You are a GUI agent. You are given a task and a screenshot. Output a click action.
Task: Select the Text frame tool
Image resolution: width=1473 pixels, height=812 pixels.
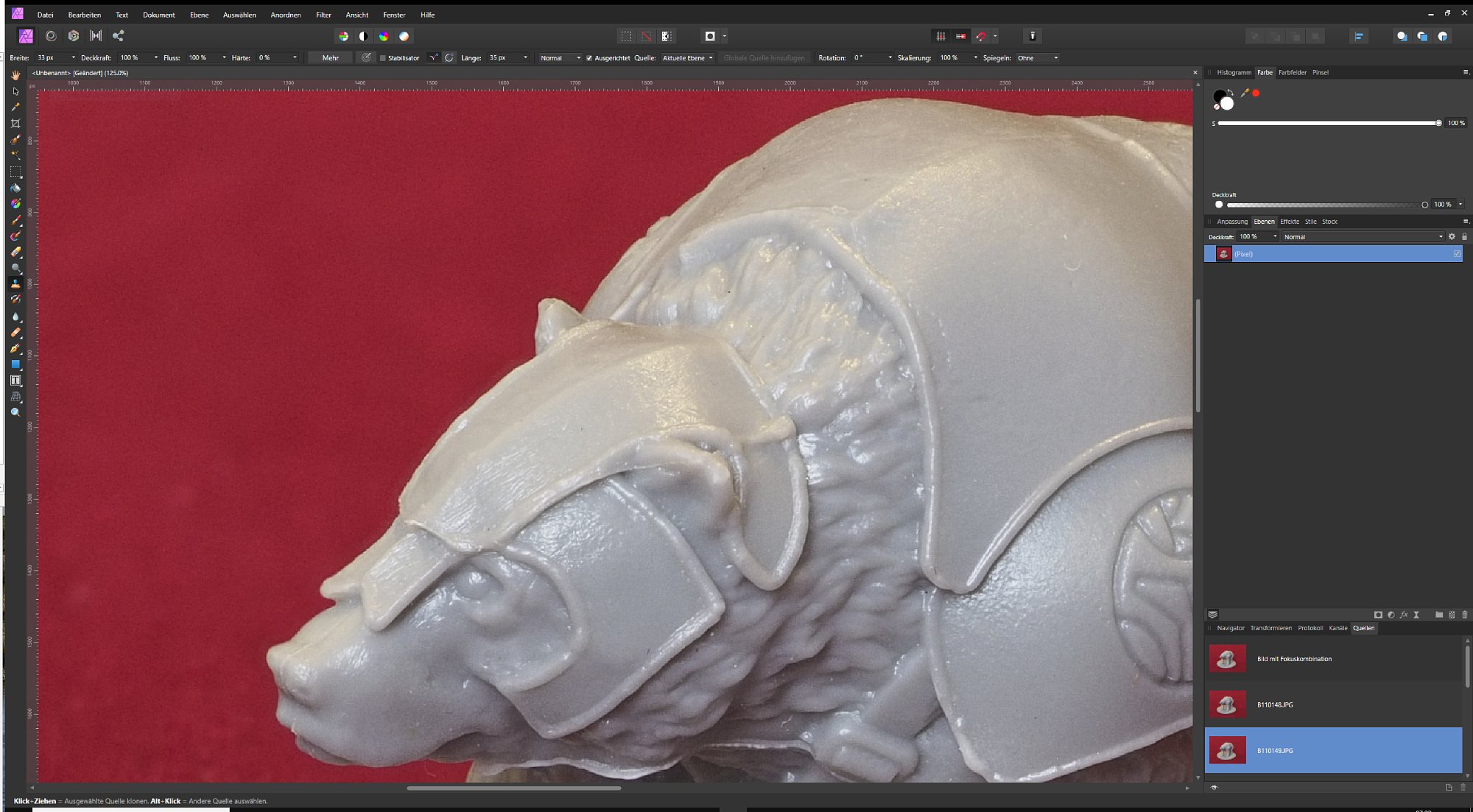pos(15,381)
